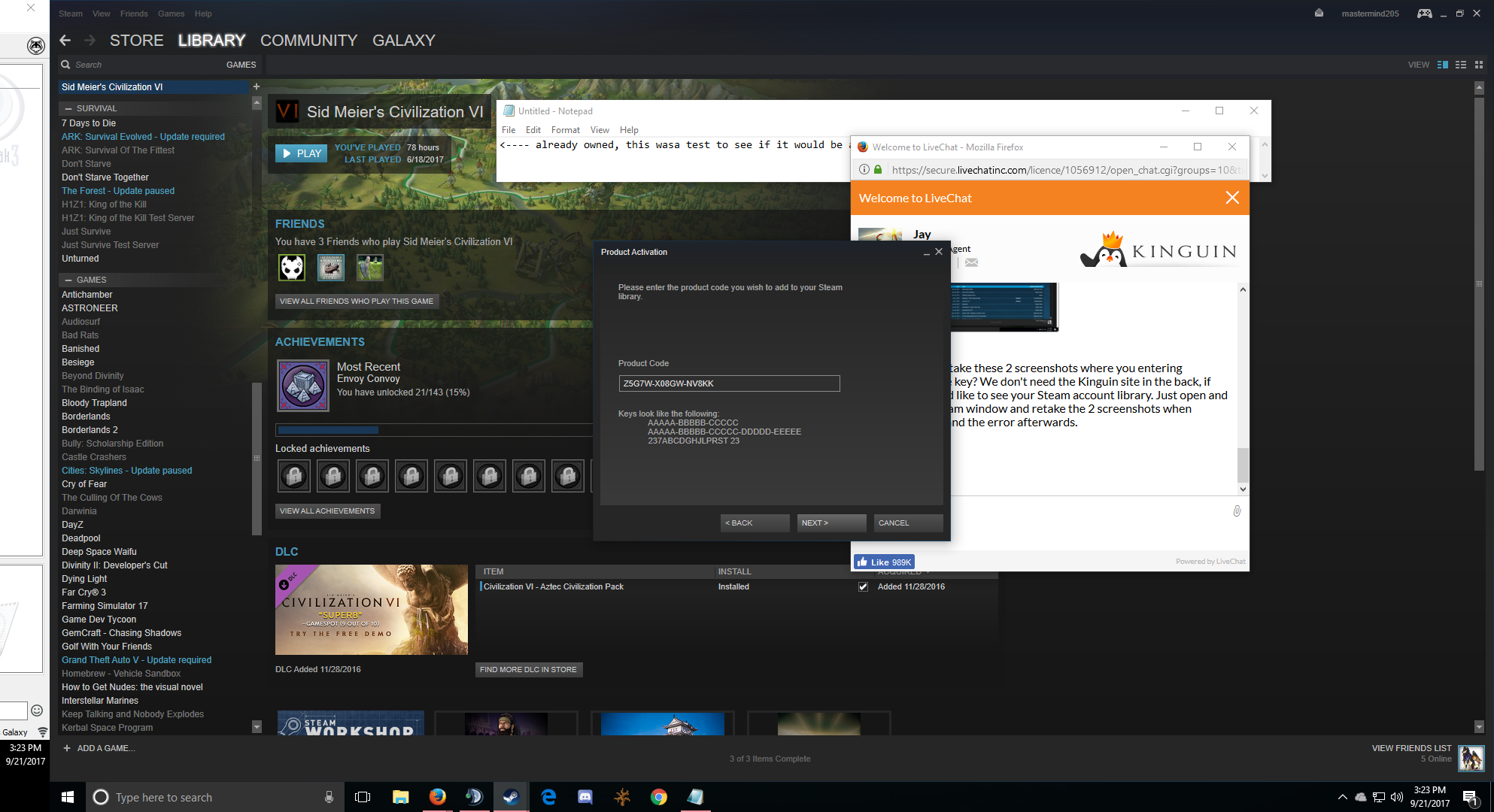The image size is (1494, 812).
Task: Open Windows Start menu
Action: click(x=68, y=797)
